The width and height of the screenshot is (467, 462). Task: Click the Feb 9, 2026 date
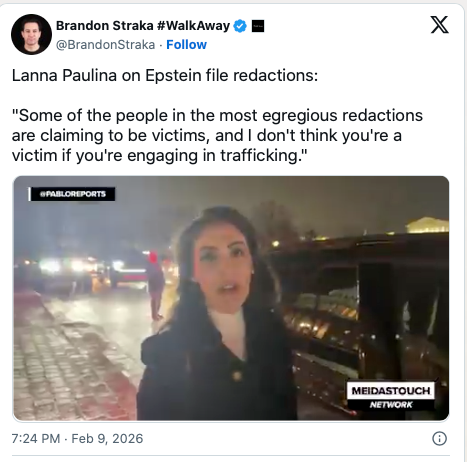[x=107, y=439]
